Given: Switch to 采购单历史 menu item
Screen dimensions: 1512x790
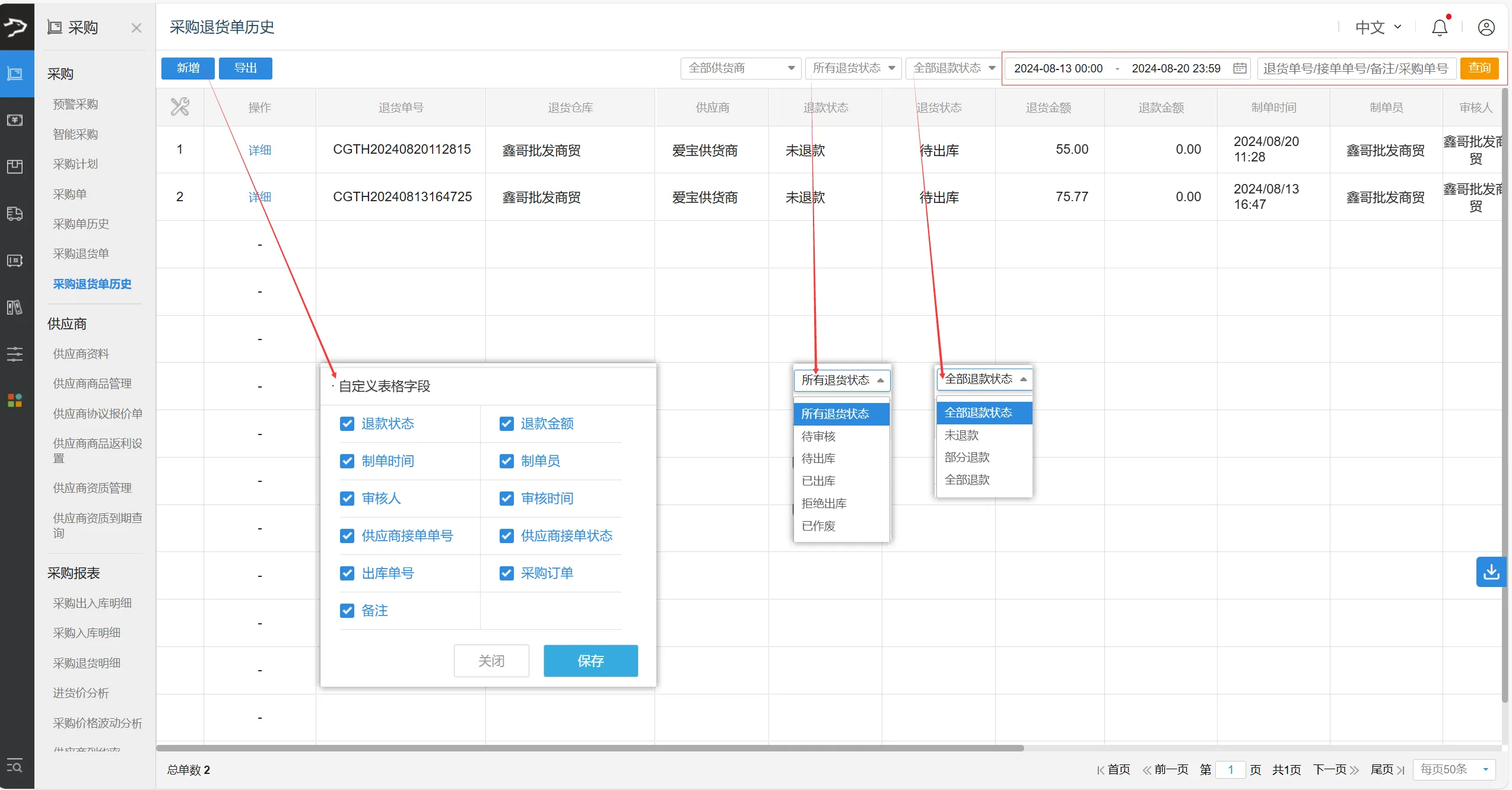Looking at the screenshot, I should point(80,224).
